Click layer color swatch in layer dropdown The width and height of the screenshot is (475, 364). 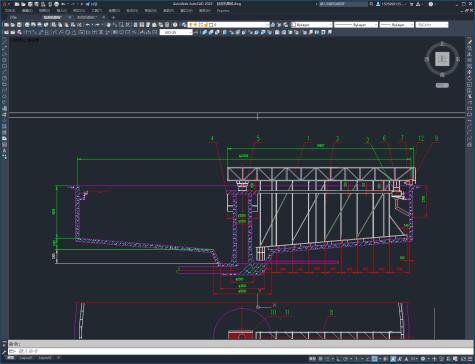pos(211,25)
